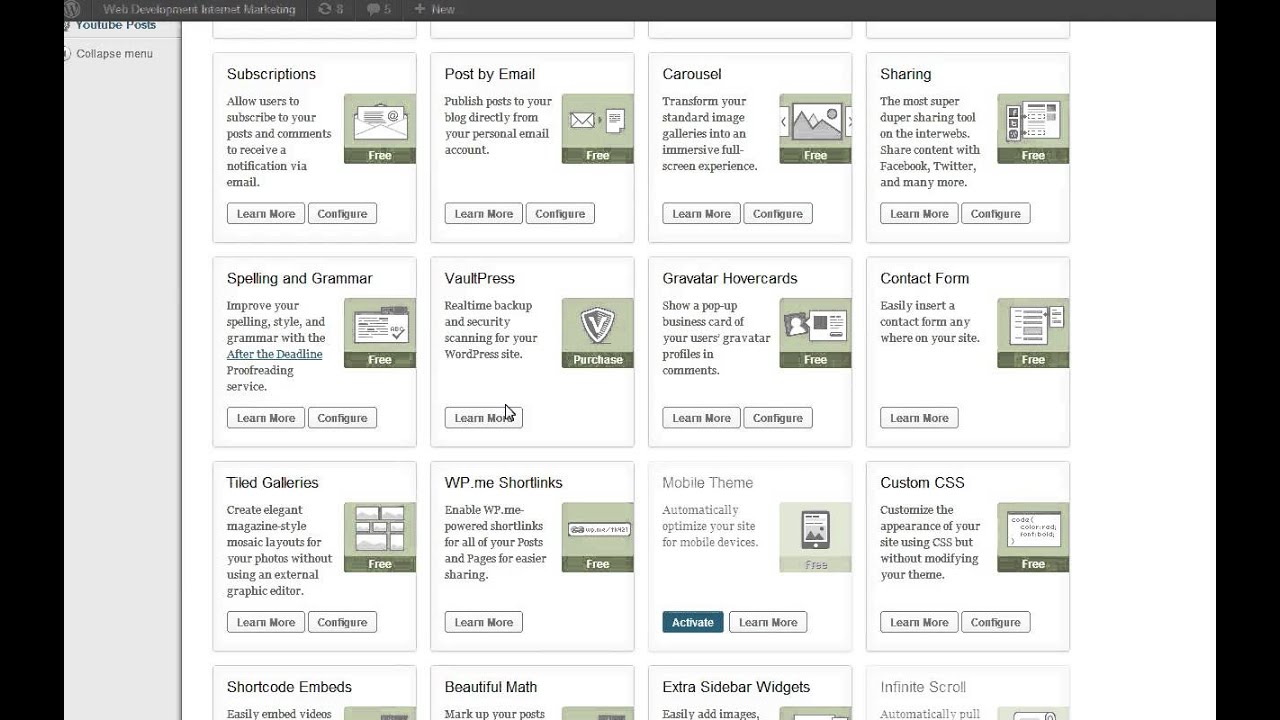Click Learn More under WP.me Shortlinks

[x=484, y=622]
